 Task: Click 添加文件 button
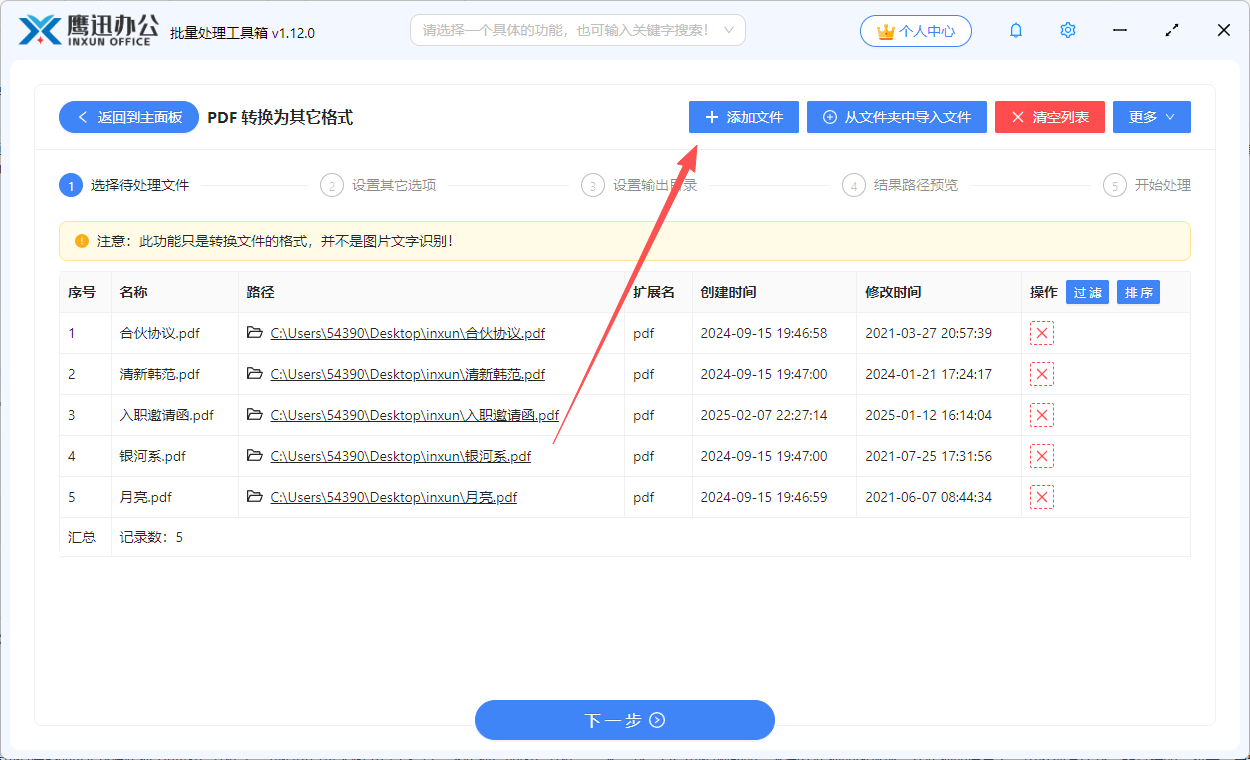pyautogui.click(x=744, y=117)
